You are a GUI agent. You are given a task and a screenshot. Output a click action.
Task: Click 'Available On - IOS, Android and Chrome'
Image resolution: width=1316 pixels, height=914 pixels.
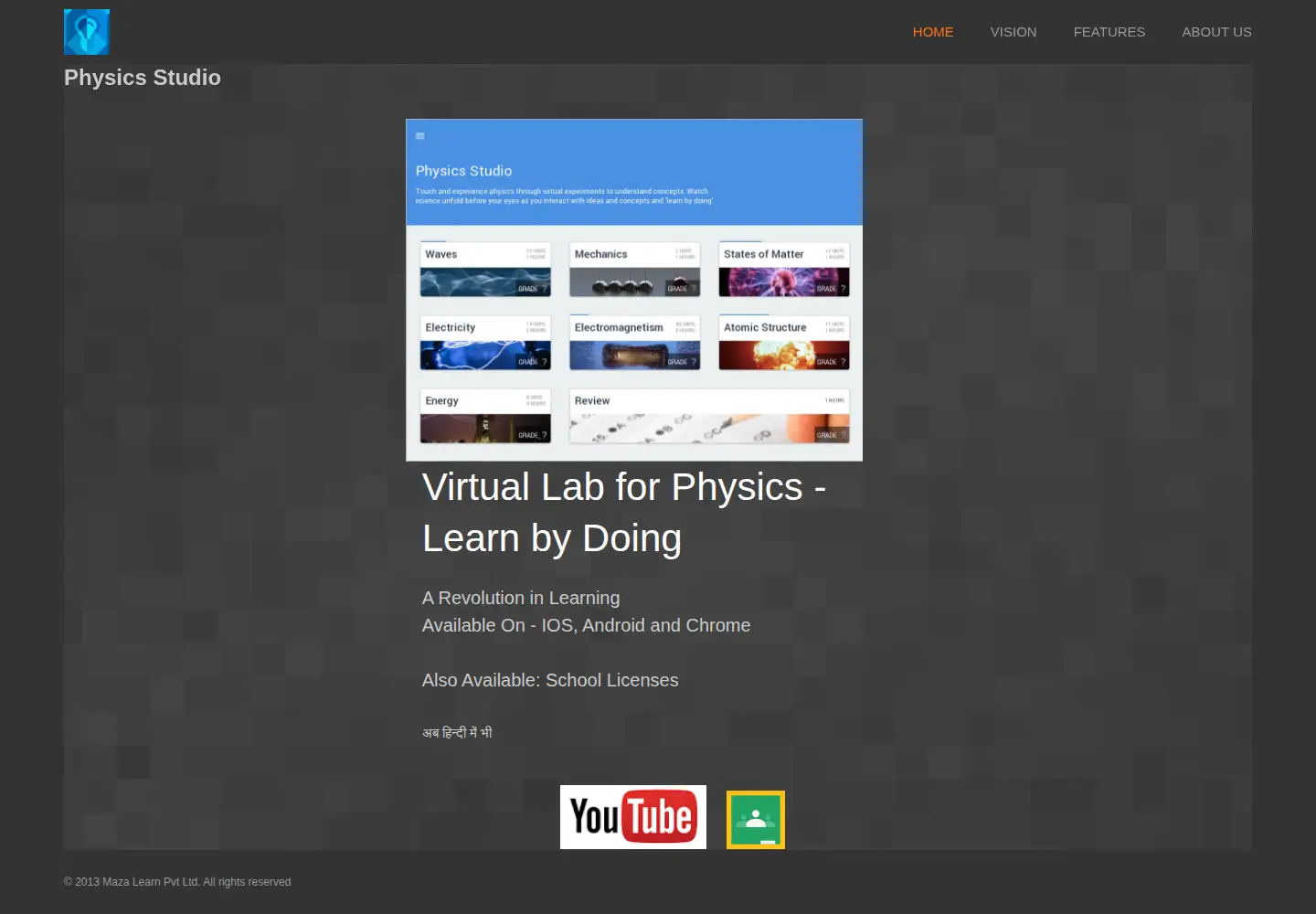pos(587,625)
